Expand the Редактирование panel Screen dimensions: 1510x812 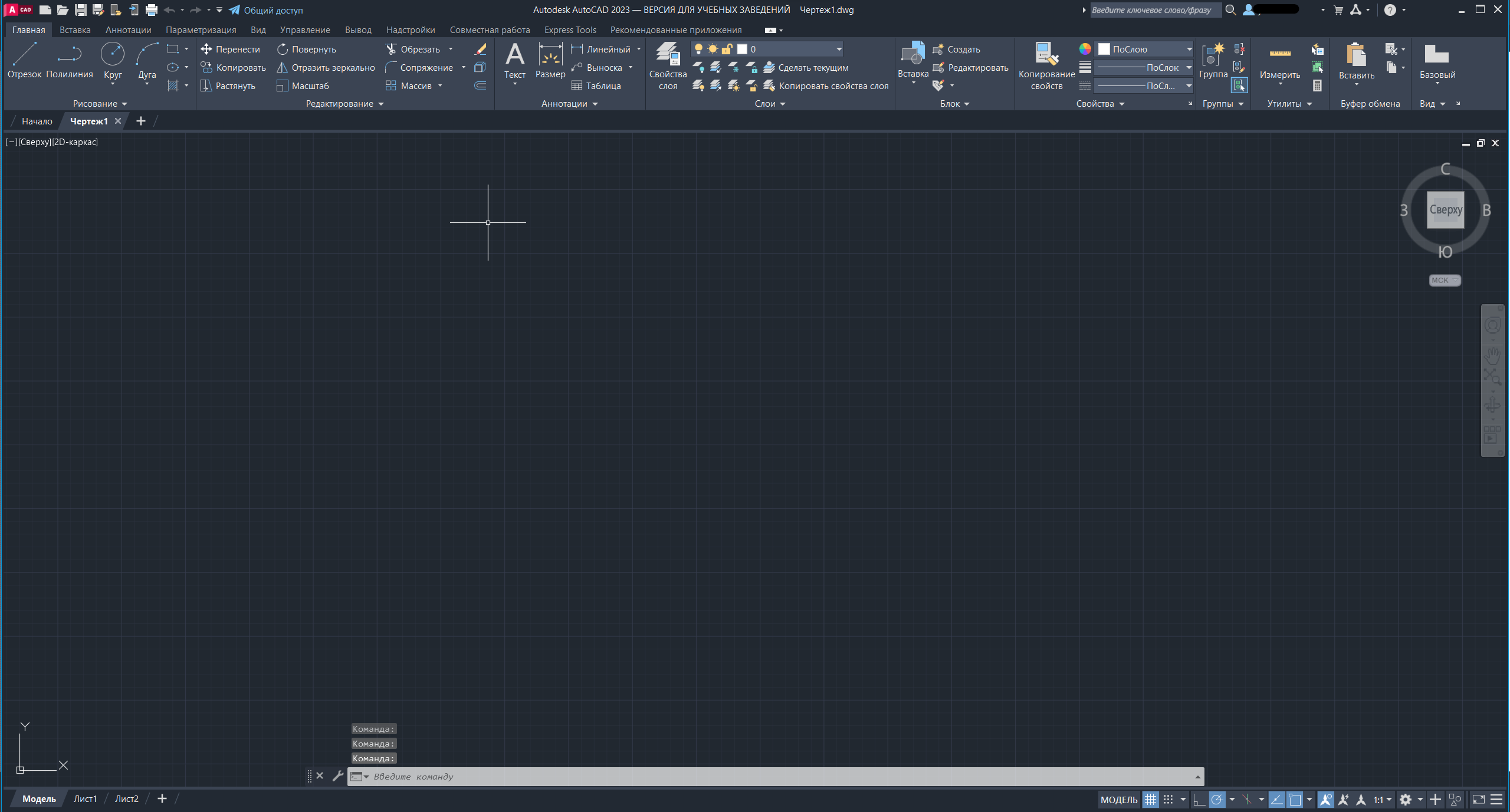tap(344, 104)
